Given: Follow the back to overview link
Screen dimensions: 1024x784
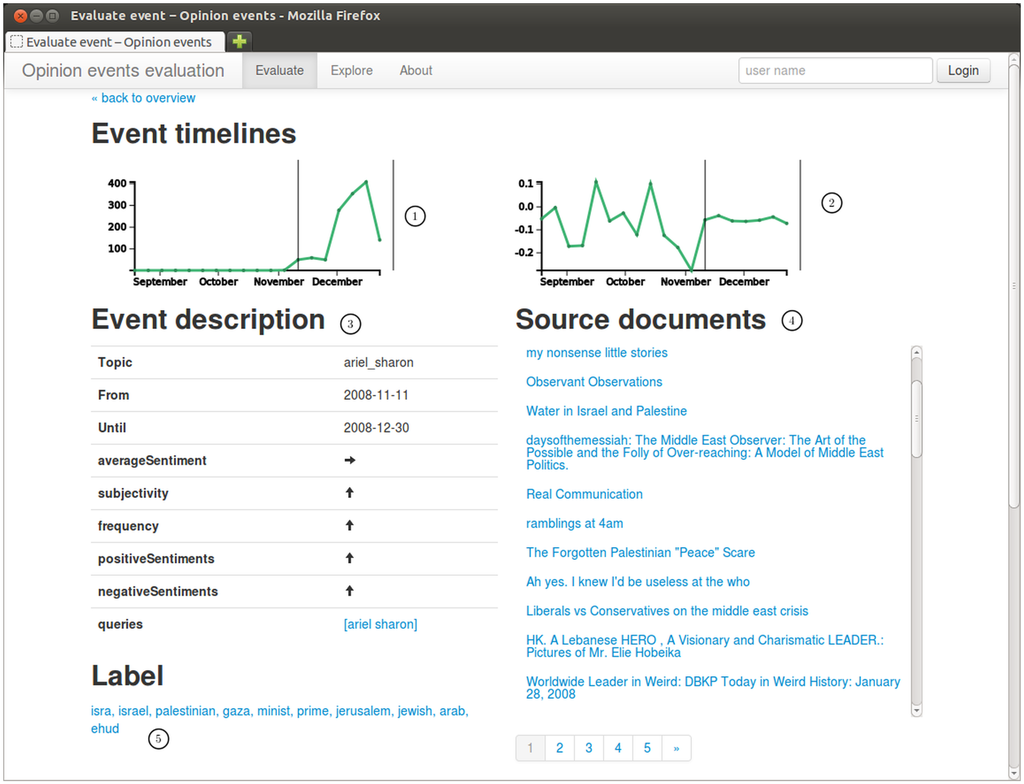Looking at the screenshot, I should 143,98.
